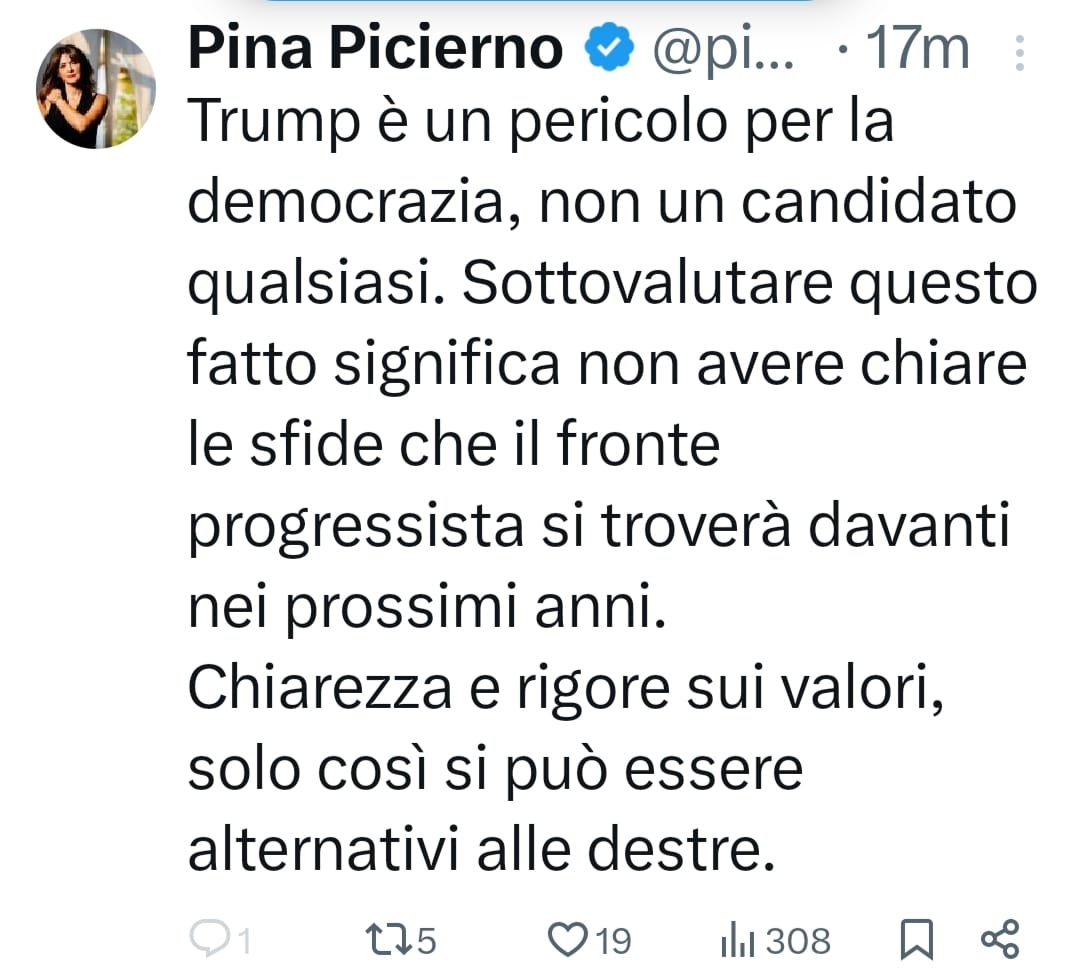
Task: Click the blue verified badge
Action: pyautogui.click(x=606, y=50)
